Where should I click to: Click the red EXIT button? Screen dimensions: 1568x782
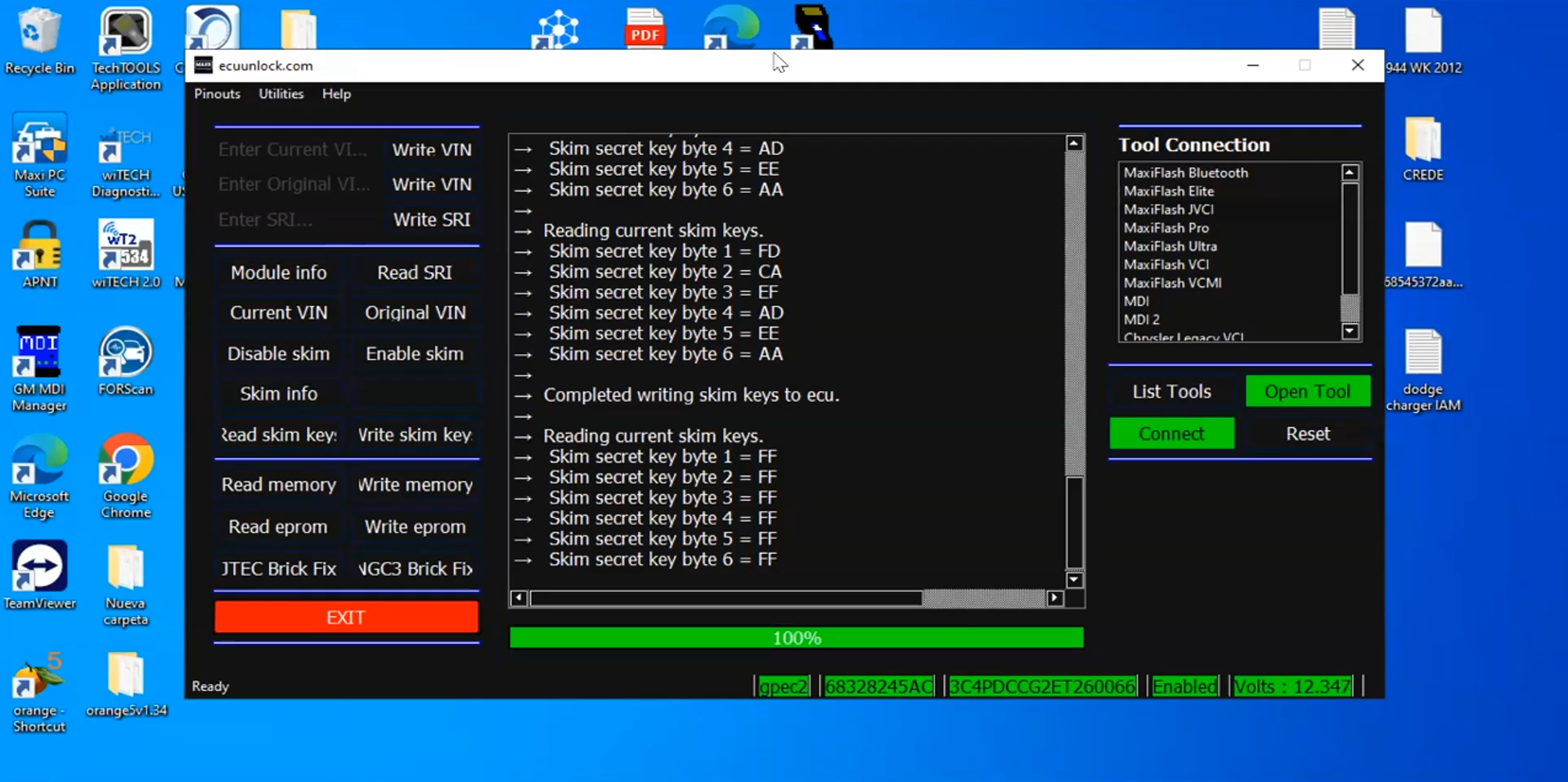[346, 618]
